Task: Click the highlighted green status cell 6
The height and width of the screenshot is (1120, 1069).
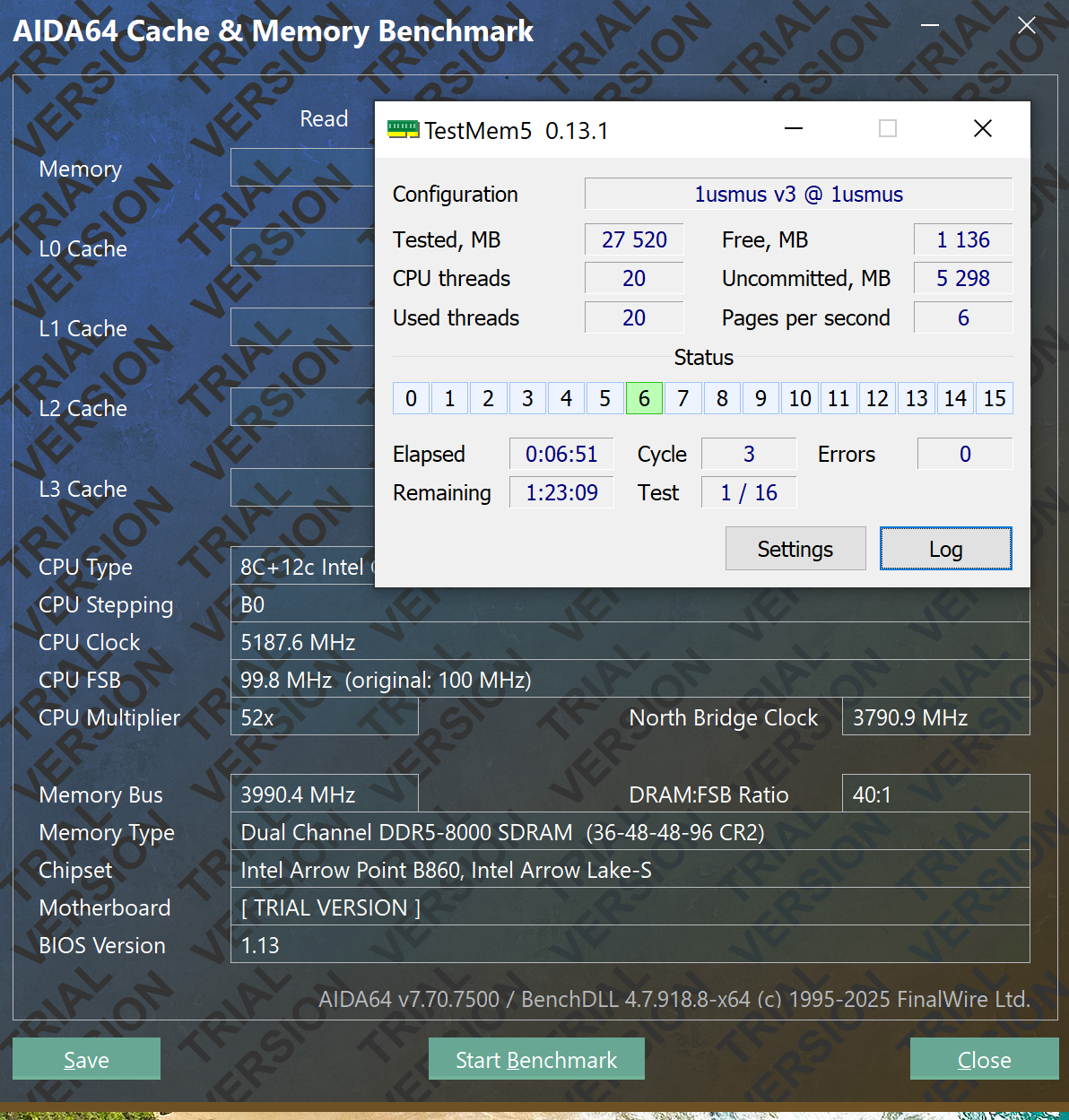Action: pos(644,398)
